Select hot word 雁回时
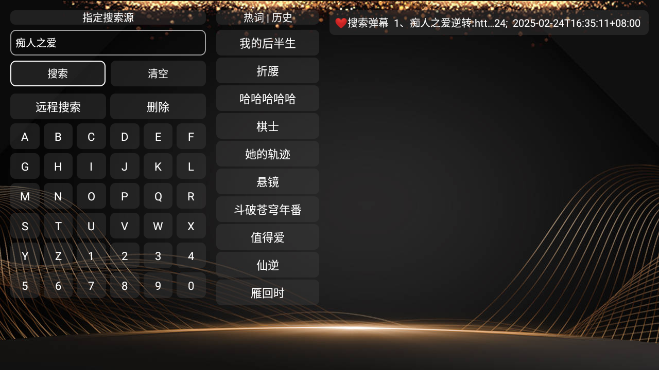The image size is (659, 370). point(268,293)
